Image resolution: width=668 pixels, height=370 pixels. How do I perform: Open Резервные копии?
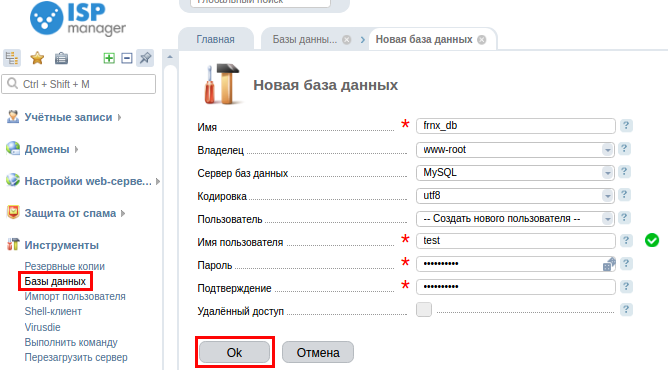(64, 266)
